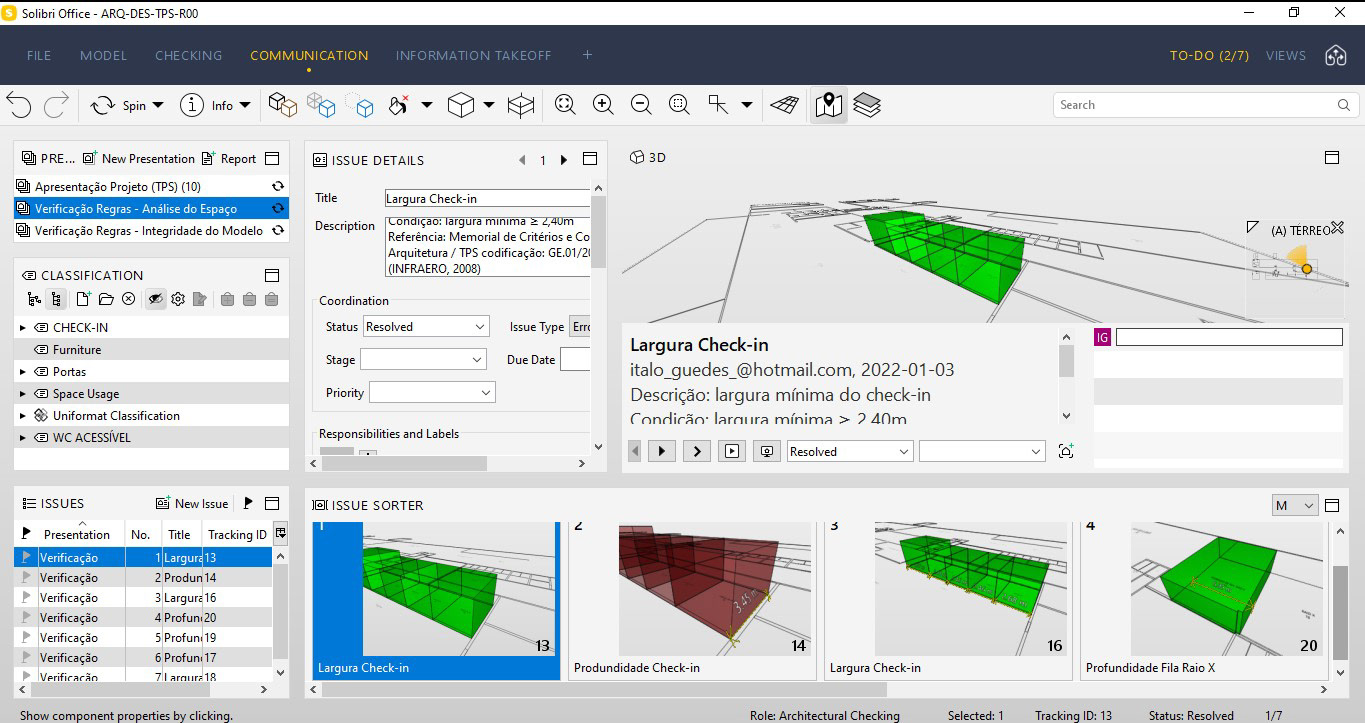Click the next slide chevron button
Viewport: 1365px width, 723px height.
(x=697, y=452)
